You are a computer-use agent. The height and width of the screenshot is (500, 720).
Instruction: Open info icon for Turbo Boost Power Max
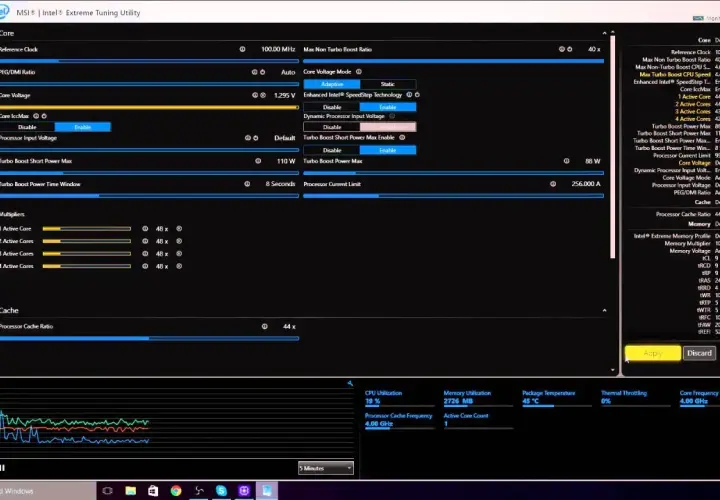(x=566, y=161)
